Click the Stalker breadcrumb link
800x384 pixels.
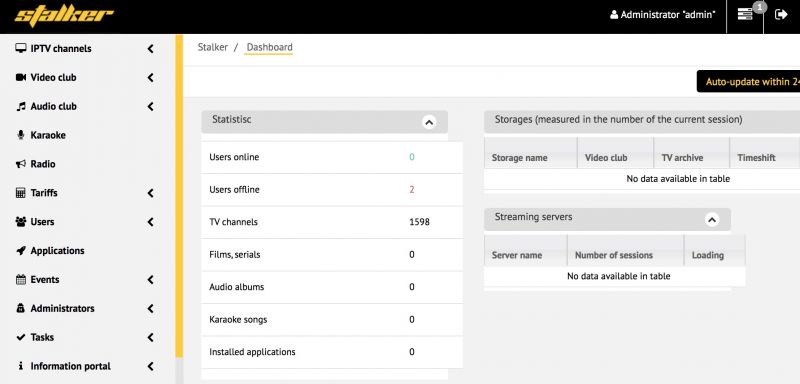coord(213,47)
